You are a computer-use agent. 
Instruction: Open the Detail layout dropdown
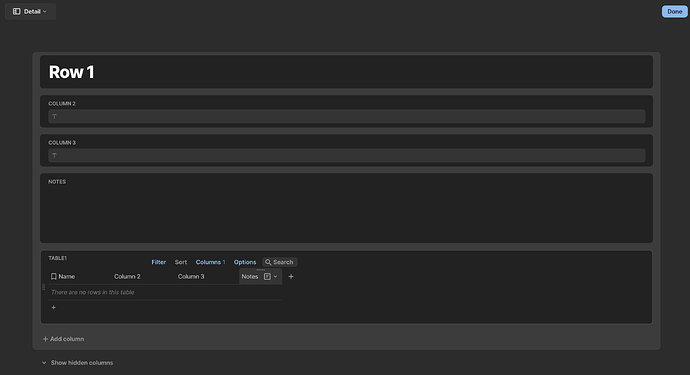pos(30,11)
